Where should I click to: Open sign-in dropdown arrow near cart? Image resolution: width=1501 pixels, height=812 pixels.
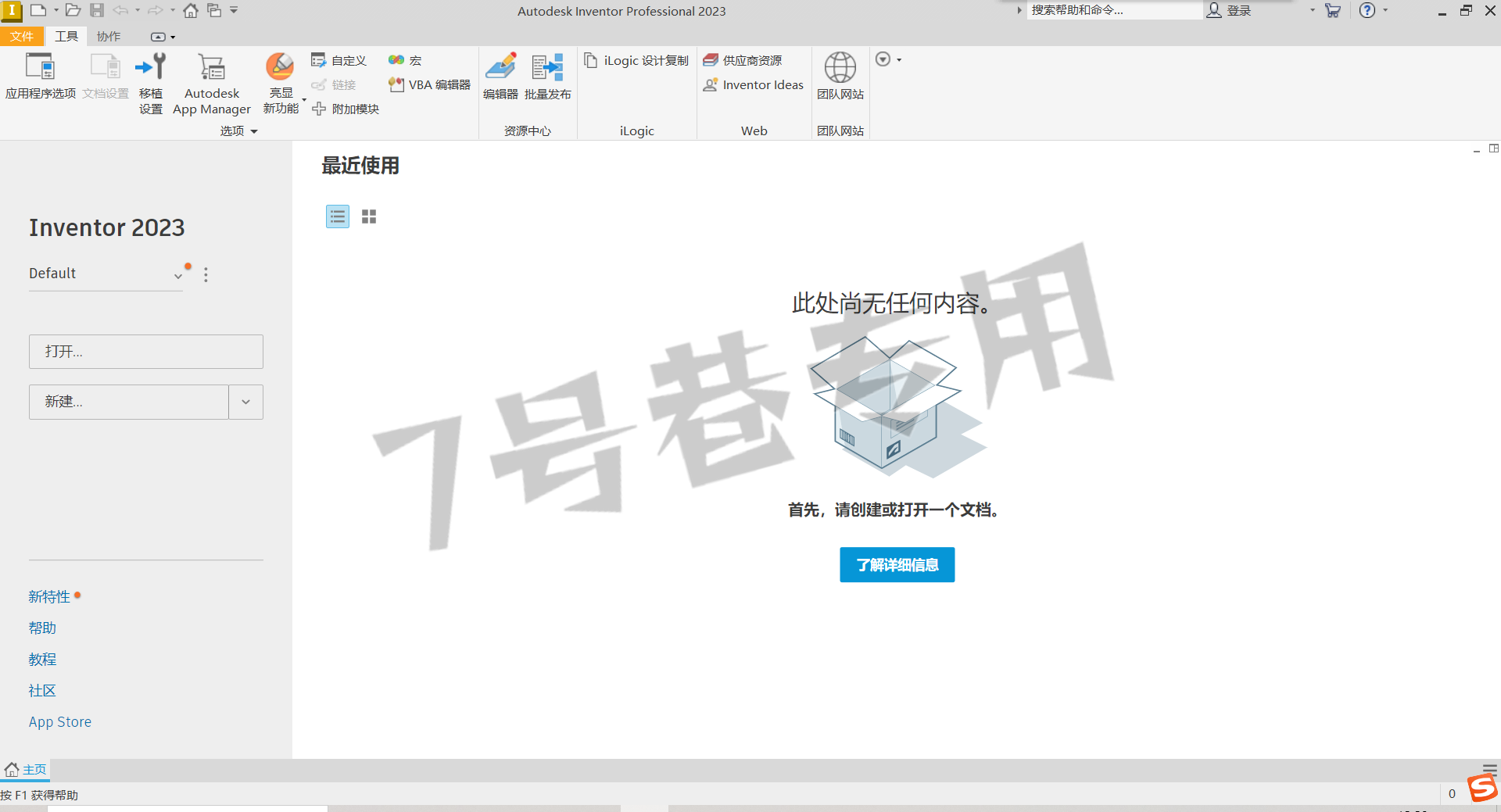pos(1313,10)
